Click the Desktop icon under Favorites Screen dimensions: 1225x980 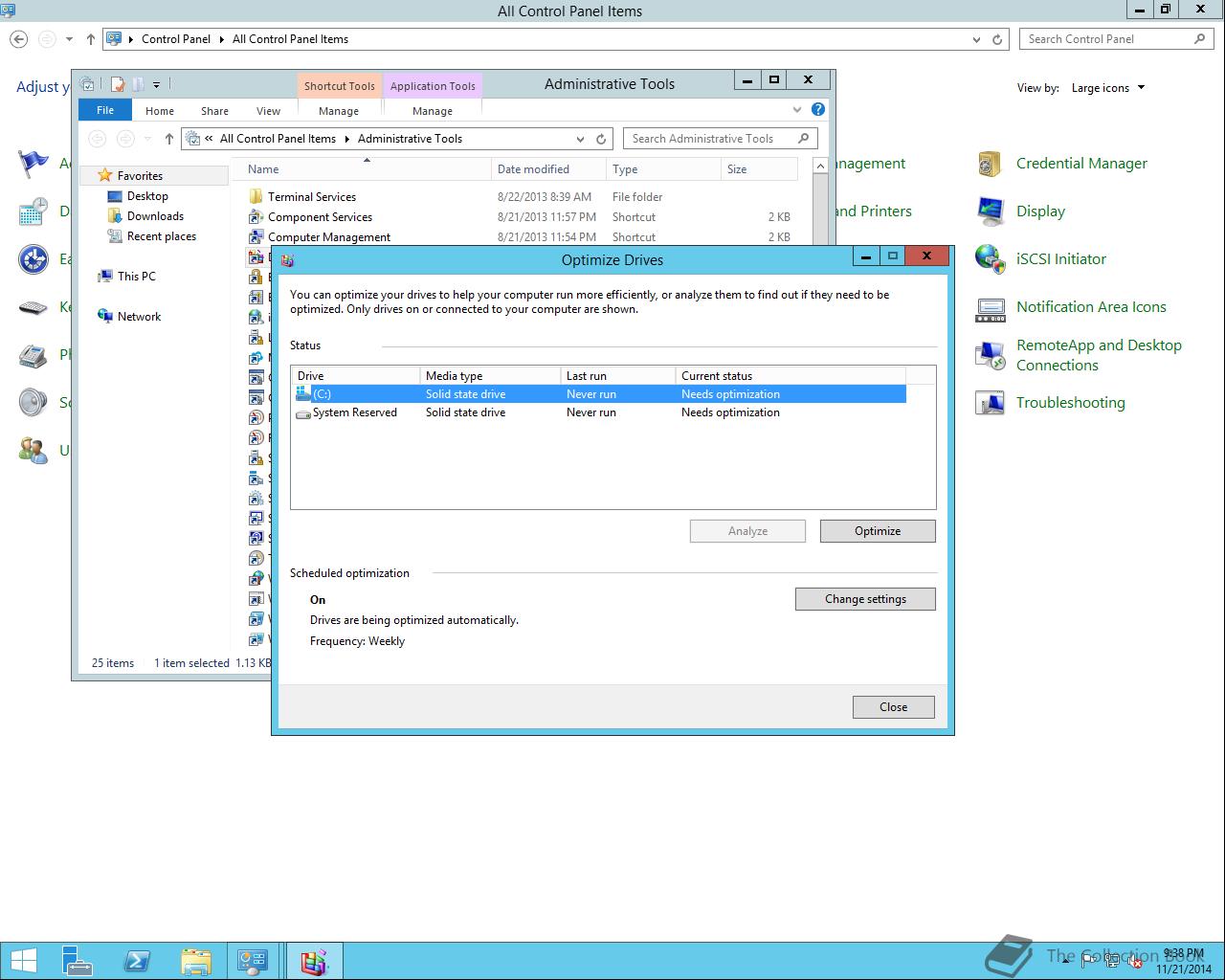coord(116,196)
